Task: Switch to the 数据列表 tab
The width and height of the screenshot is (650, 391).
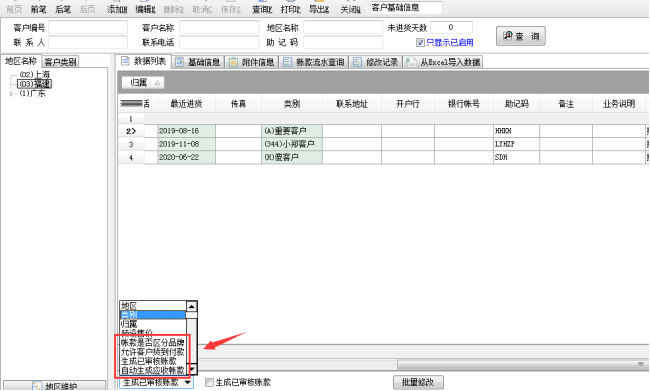Action: (144, 61)
